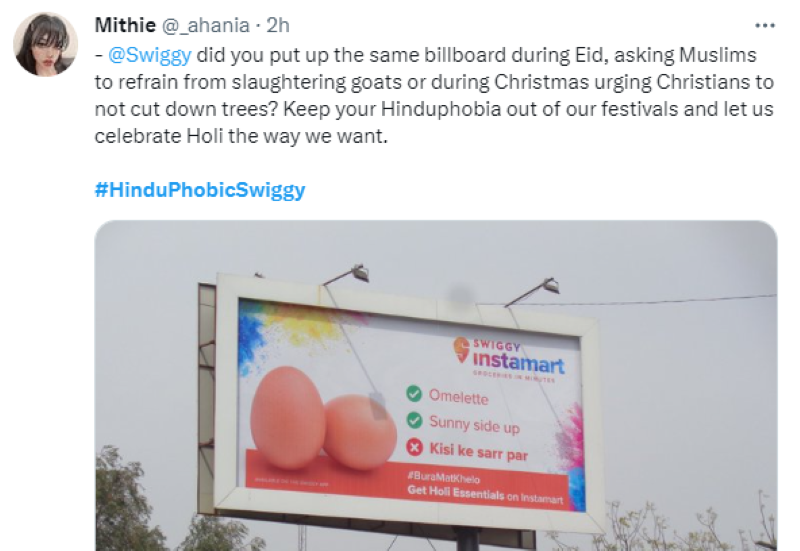The width and height of the screenshot is (800, 551).
Task: Open the three-dot more options menu
Action: (765, 26)
